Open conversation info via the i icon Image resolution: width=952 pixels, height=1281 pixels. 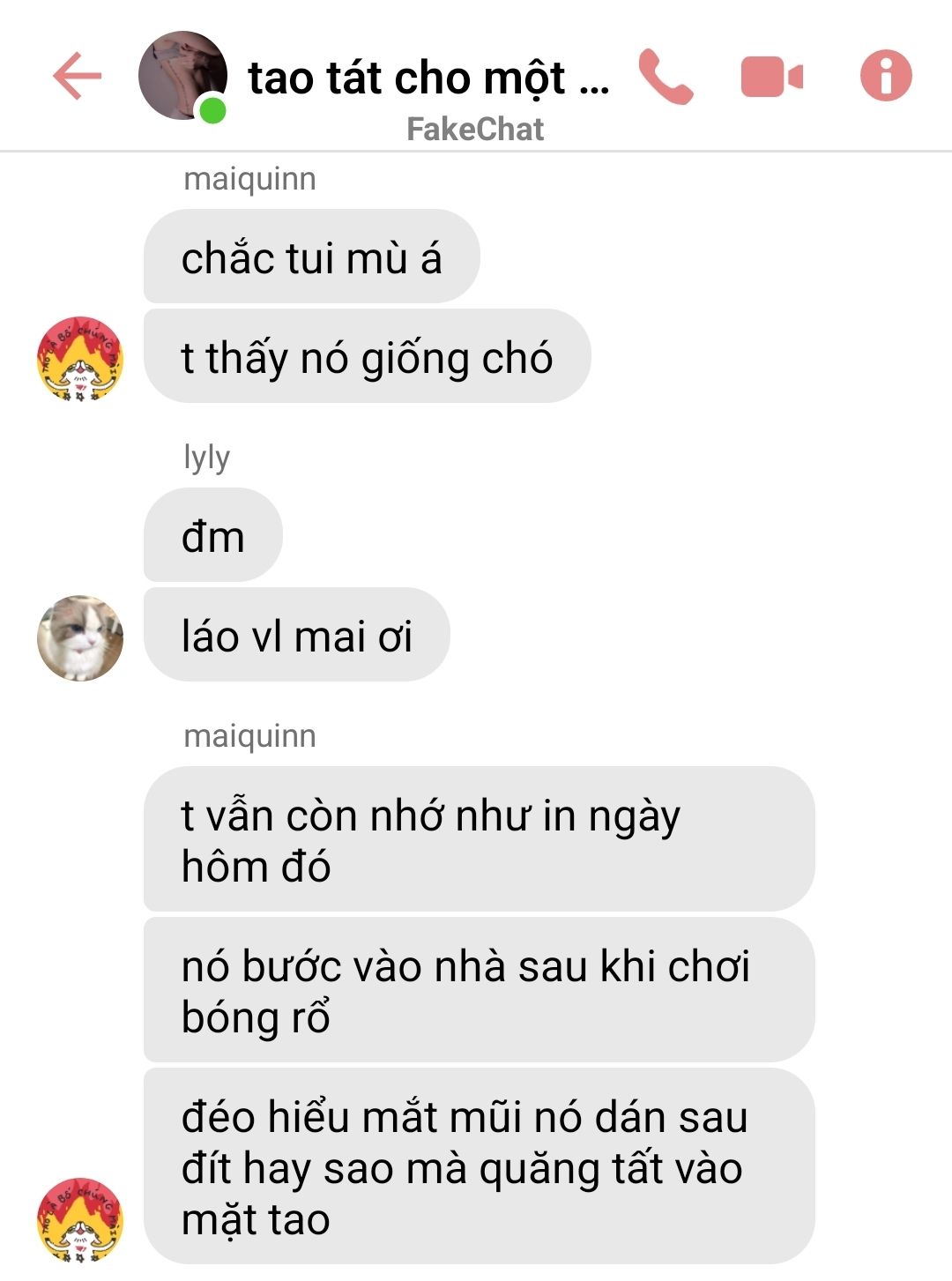point(886,76)
